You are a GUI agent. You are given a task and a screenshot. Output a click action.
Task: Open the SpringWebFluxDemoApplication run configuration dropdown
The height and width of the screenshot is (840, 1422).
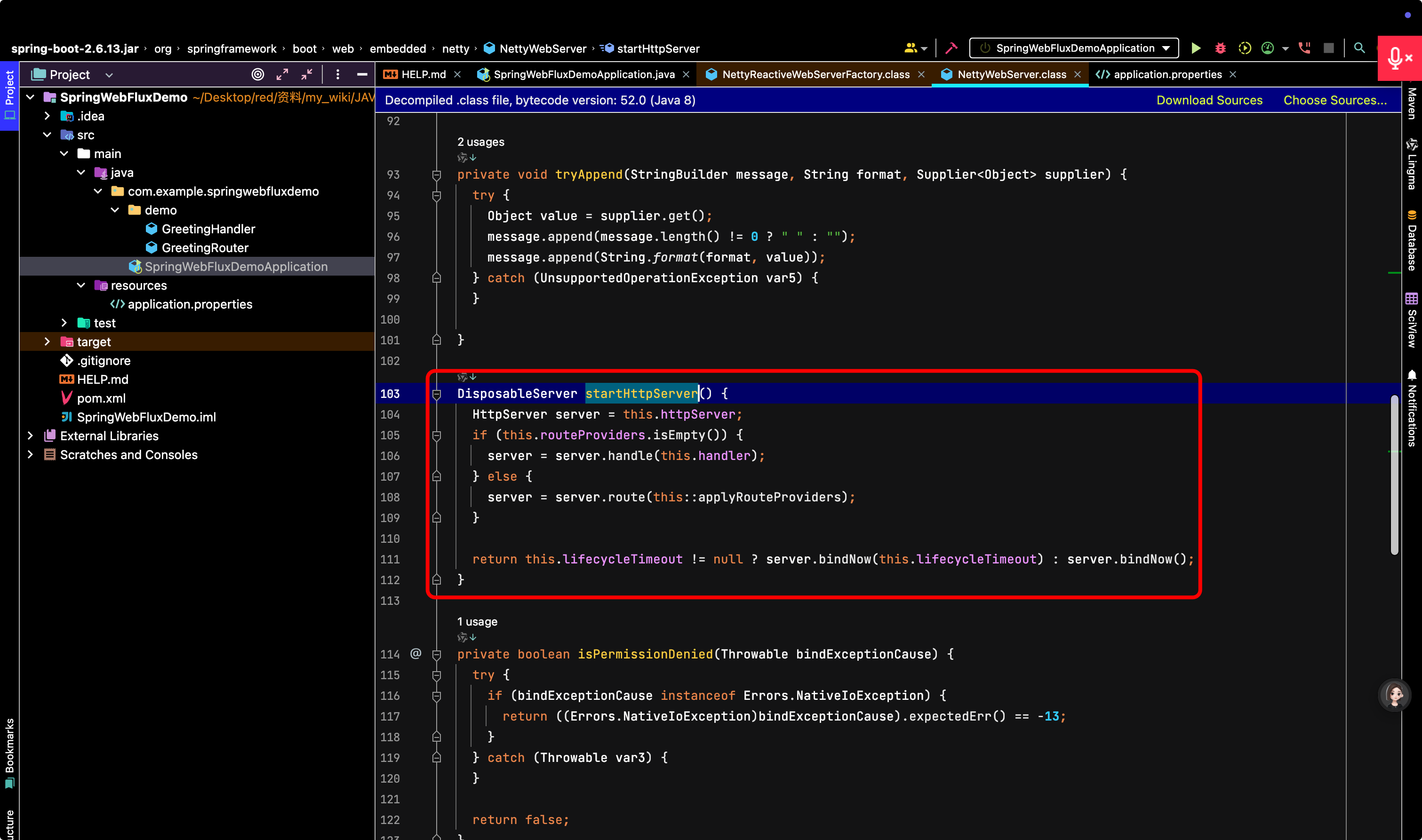(1074, 48)
